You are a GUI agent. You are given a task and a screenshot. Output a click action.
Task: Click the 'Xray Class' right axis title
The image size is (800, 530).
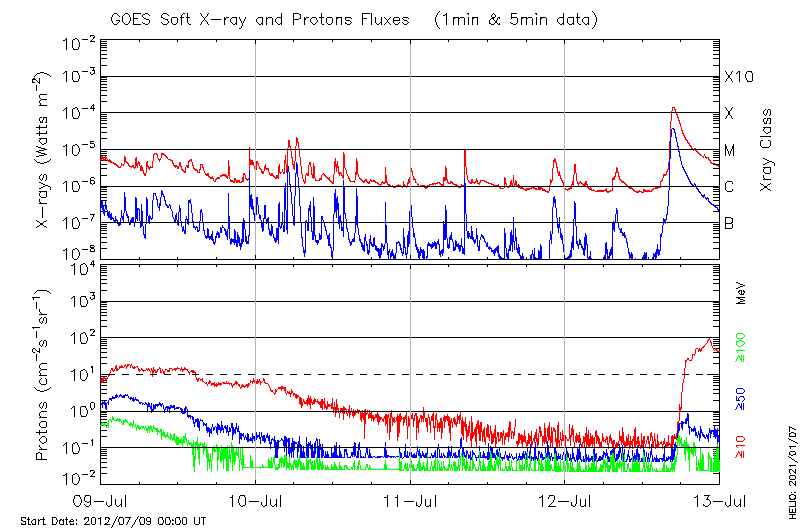click(767, 150)
